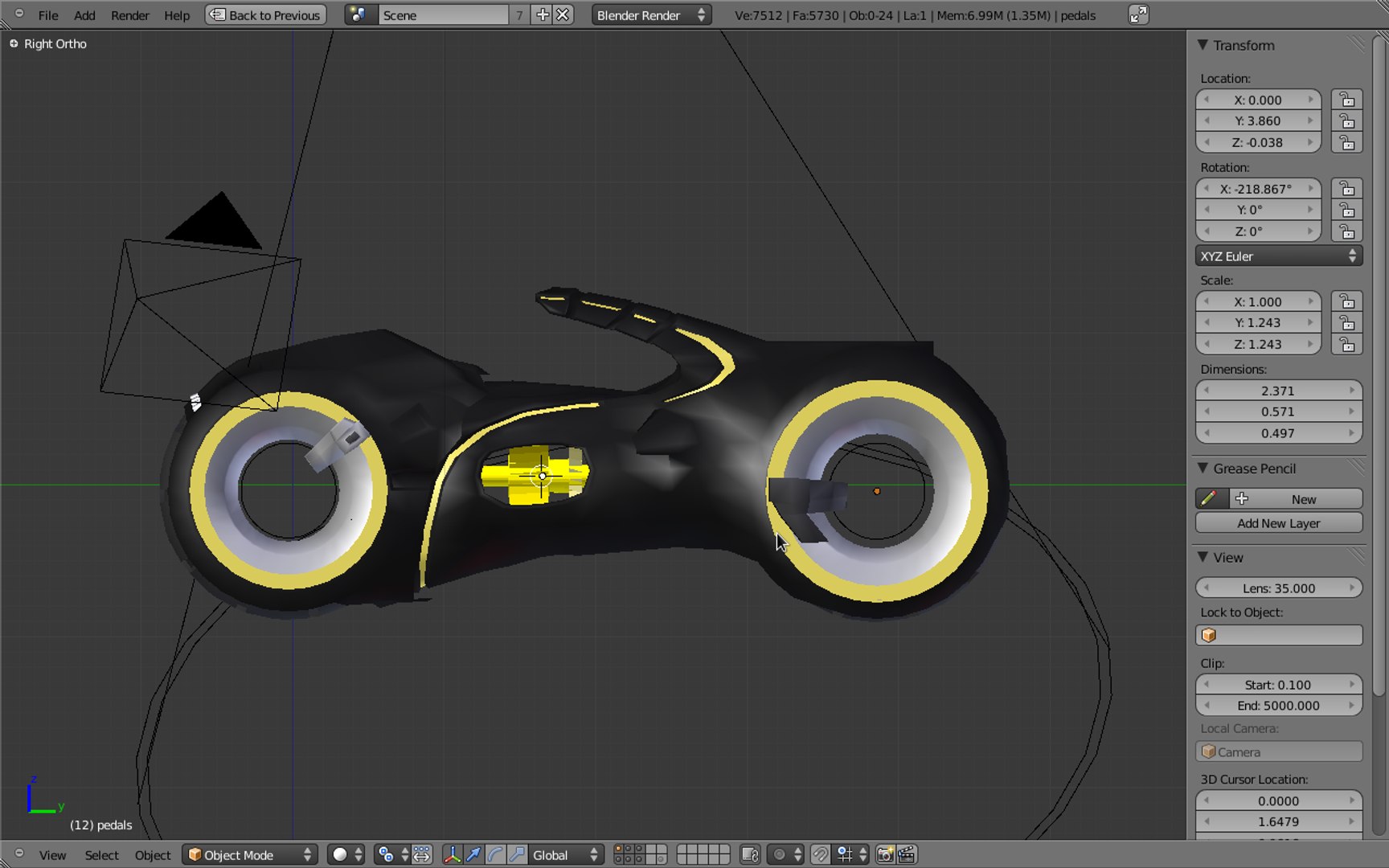Toggle fullscreen with the header expand icon
The image size is (1389, 868).
(1138, 15)
